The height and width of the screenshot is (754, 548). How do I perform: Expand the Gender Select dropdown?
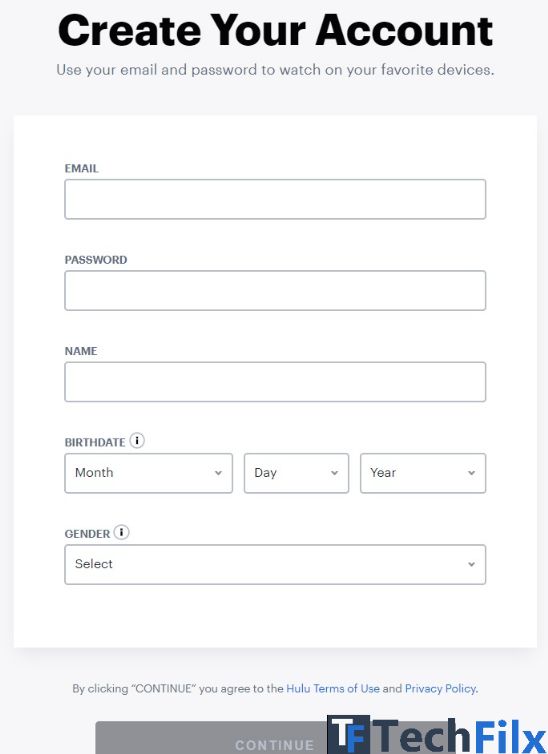[275, 565]
